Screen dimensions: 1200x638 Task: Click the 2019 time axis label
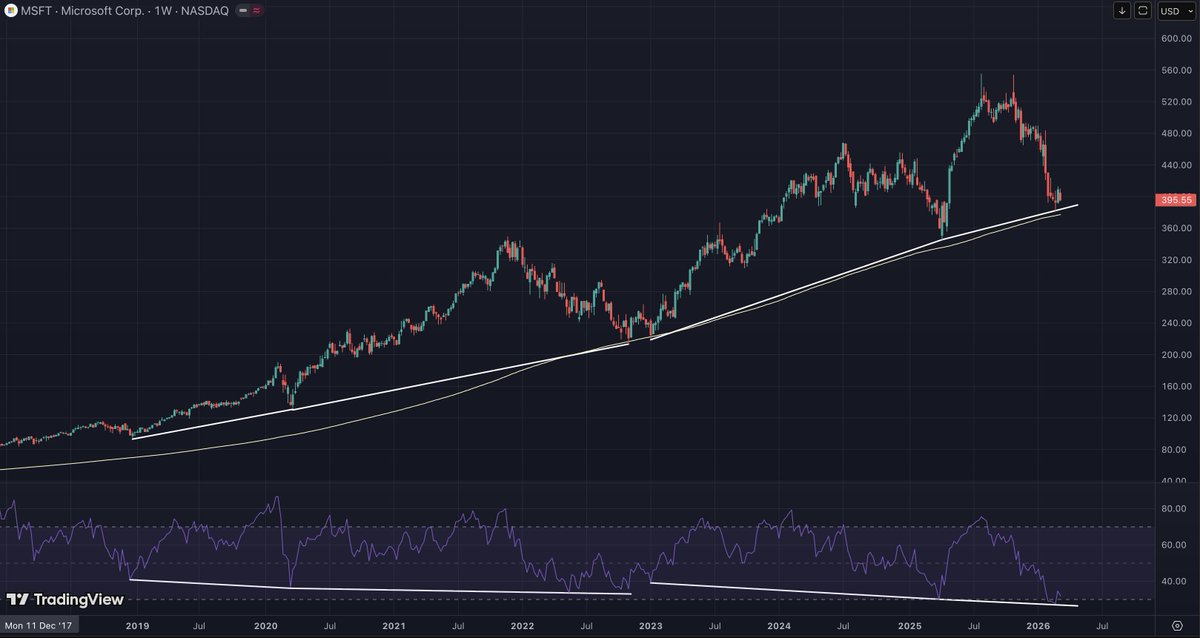tap(137, 625)
